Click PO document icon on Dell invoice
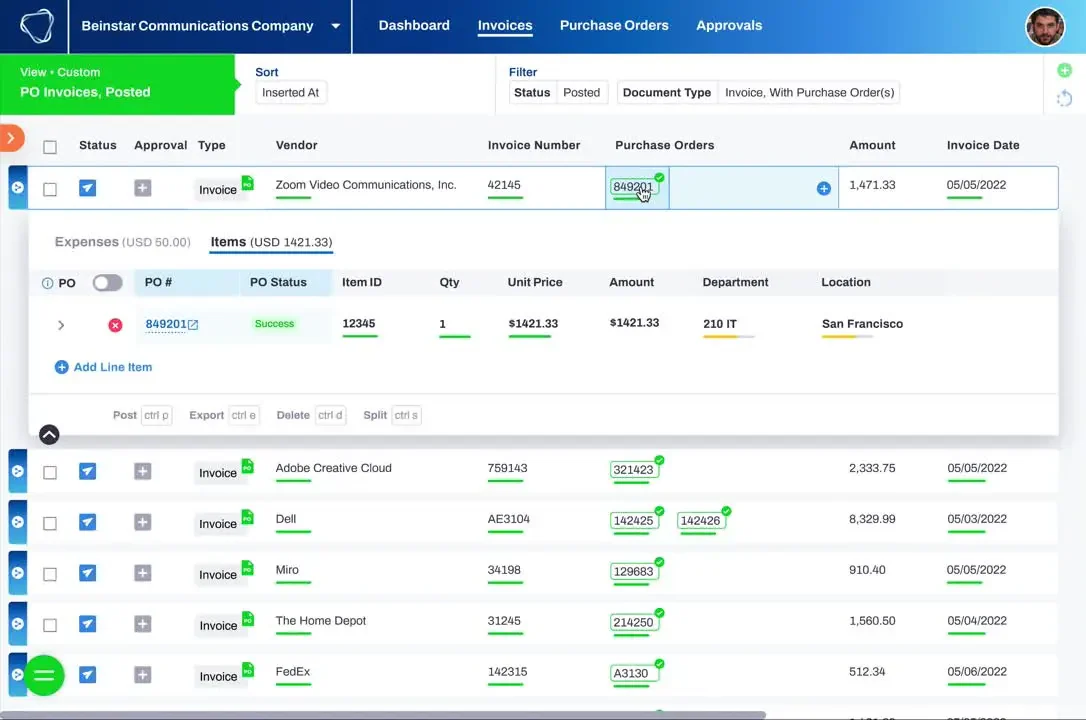The image size is (1086, 720). click(247, 517)
